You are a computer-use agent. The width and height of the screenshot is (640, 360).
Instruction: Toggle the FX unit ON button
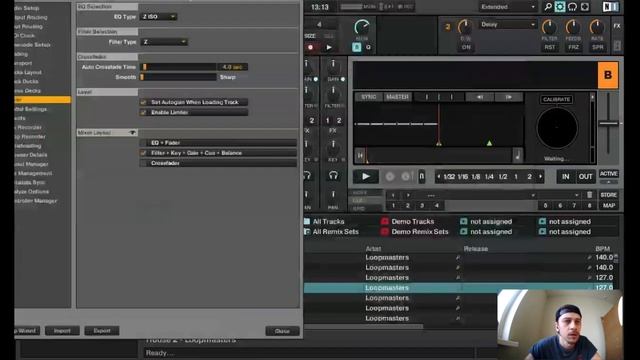point(466,47)
